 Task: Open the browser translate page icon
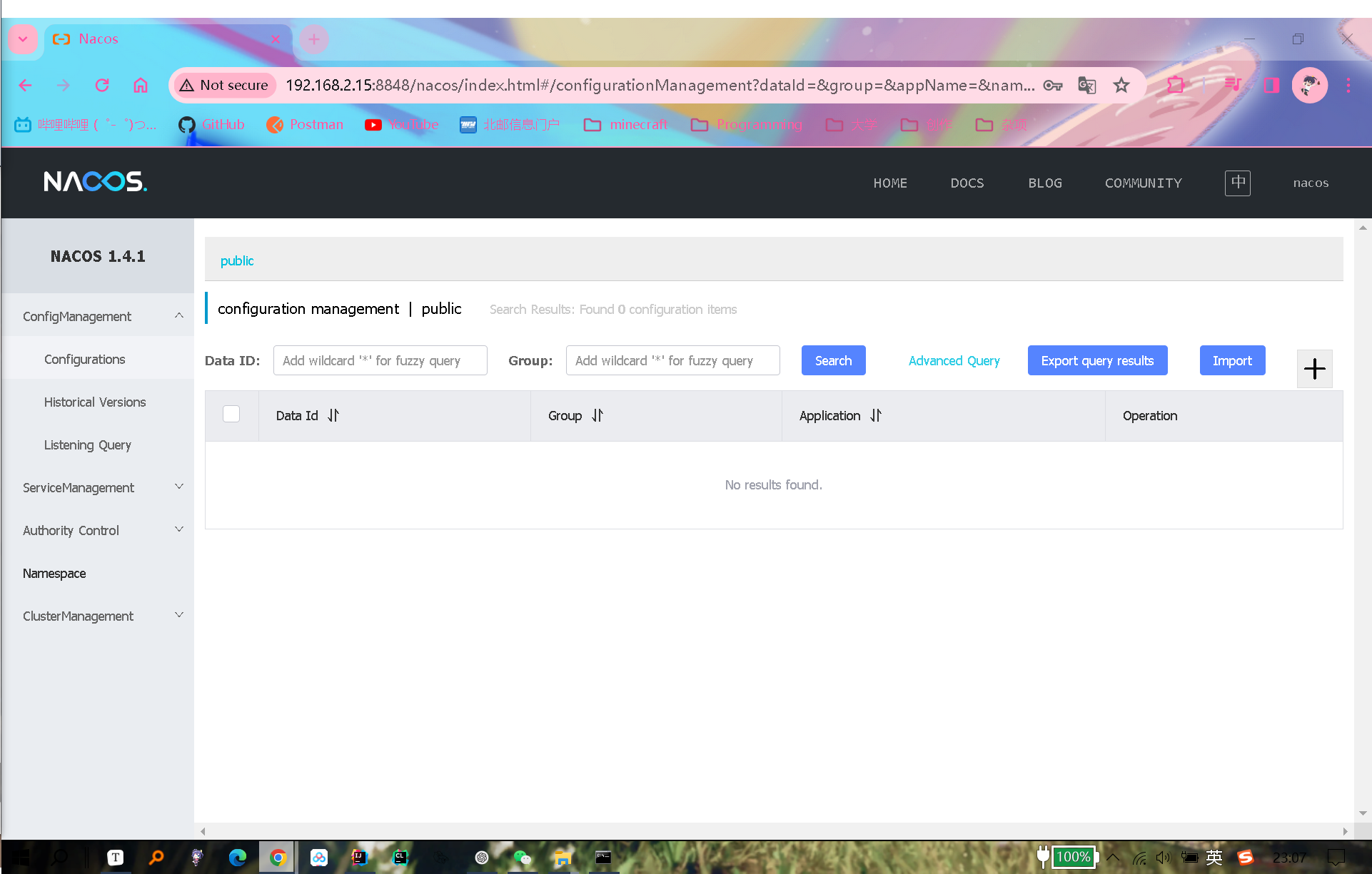coord(1086,86)
